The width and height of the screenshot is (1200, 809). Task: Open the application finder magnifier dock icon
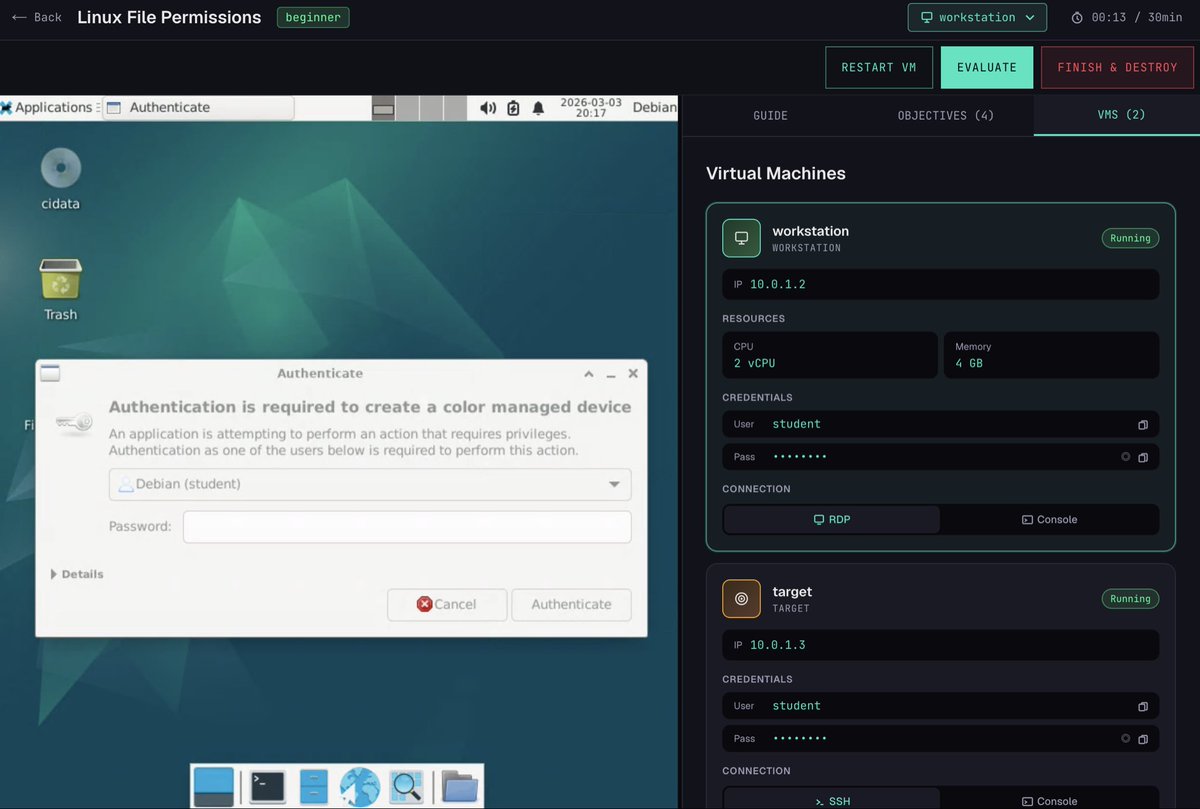tap(407, 787)
